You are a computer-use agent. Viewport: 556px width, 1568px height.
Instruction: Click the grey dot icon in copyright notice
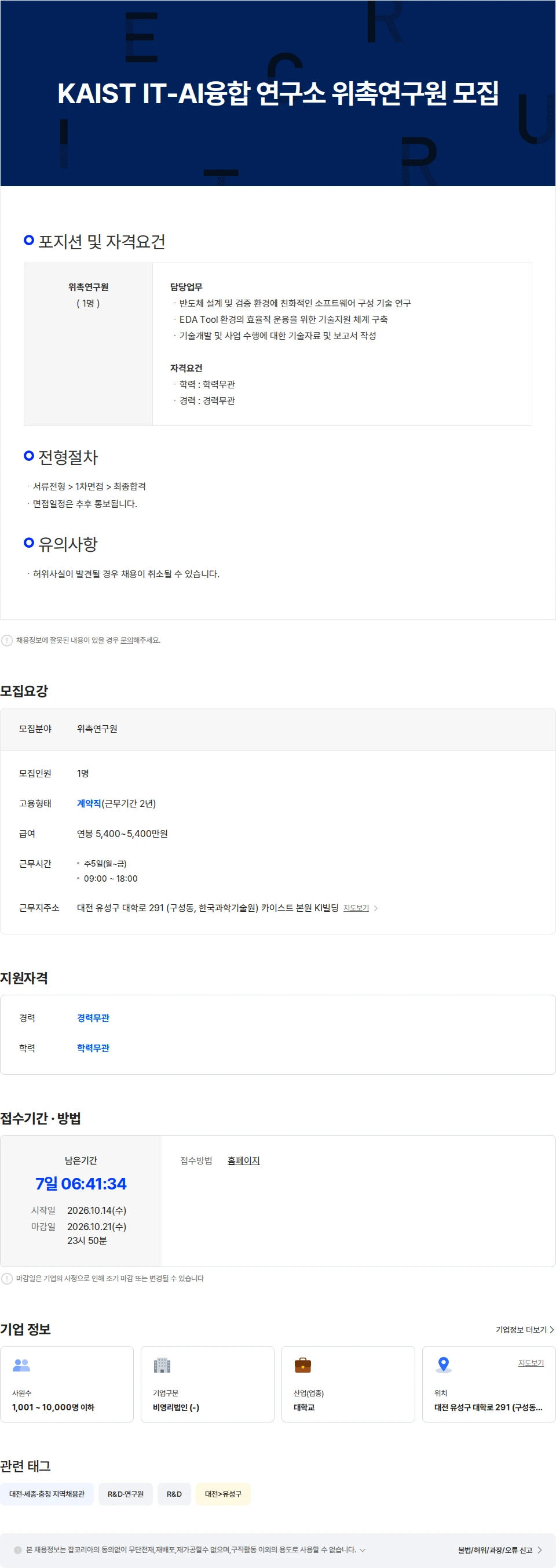pyautogui.click(x=17, y=1549)
